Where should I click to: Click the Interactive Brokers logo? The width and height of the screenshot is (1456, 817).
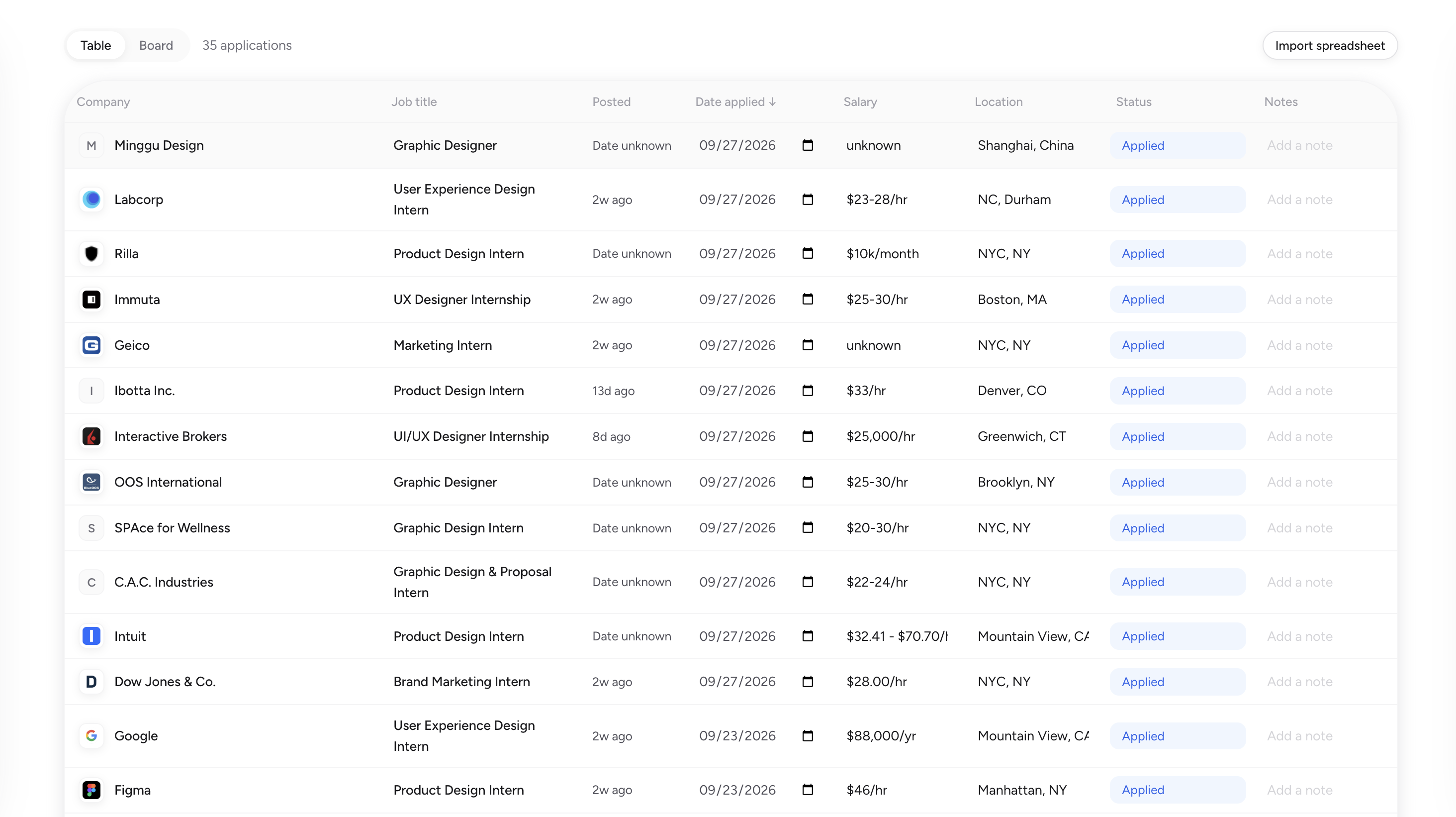coord(91,436)
